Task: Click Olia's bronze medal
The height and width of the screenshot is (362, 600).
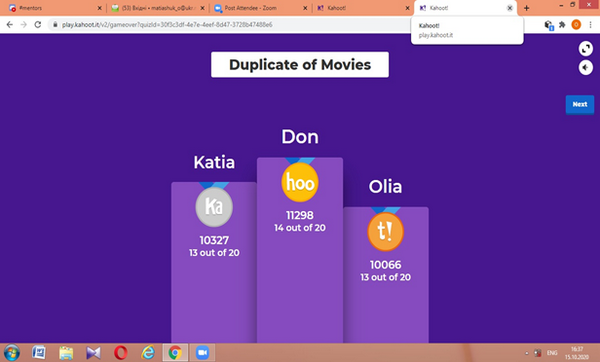Action: [385, 232]
